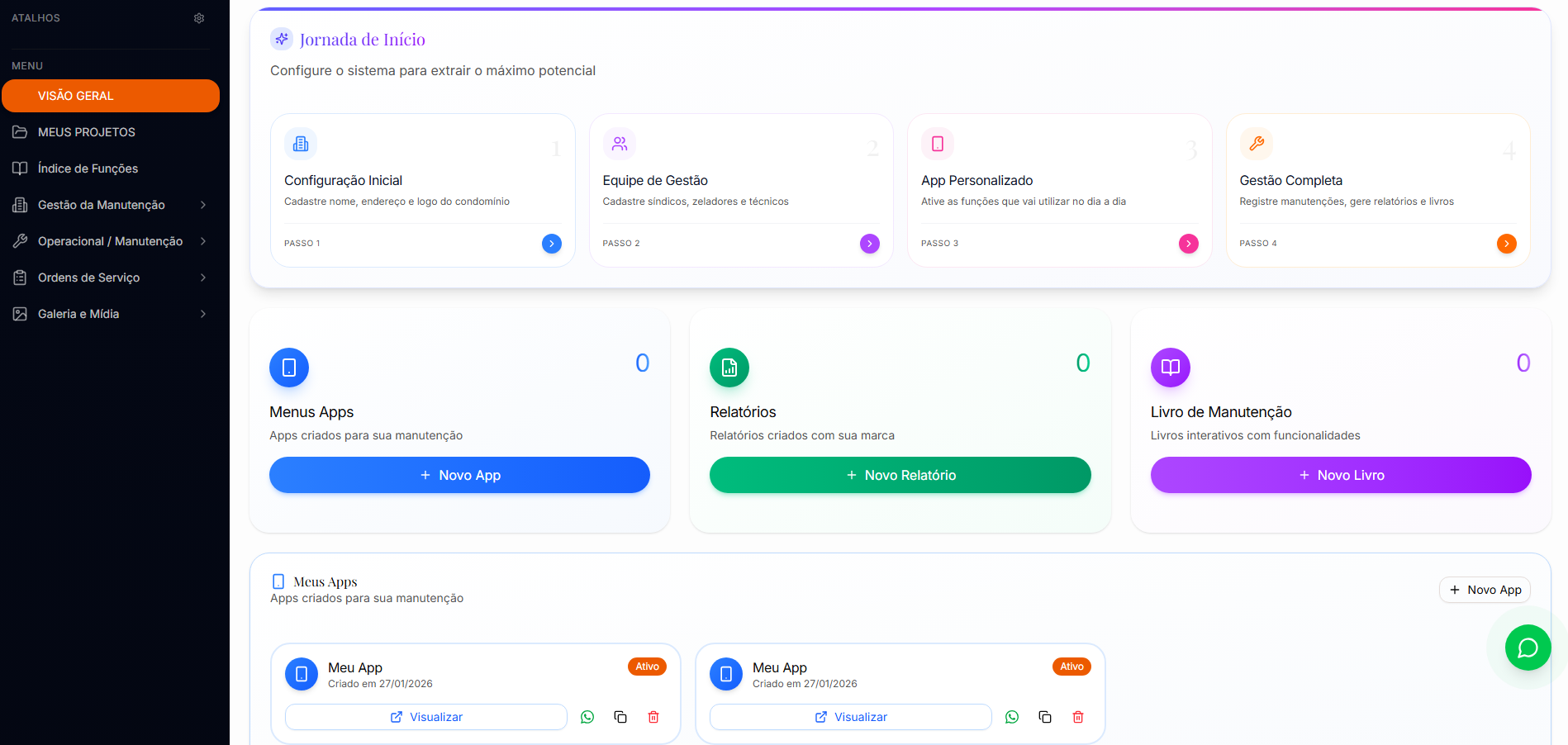Duplicate the first Meu App
Screen dimensions: 1568x745
(620, 717)
